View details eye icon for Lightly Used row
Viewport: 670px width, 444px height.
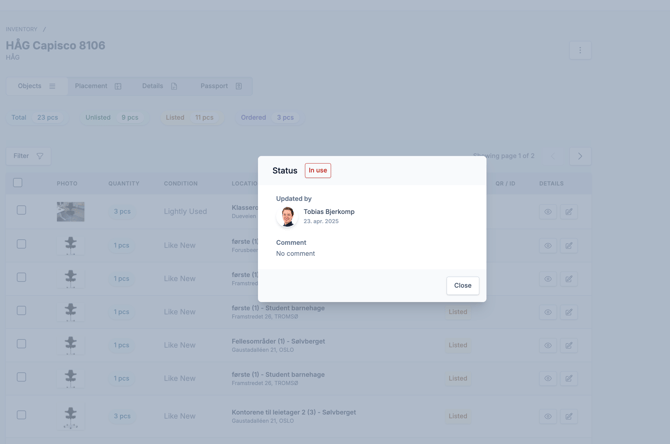tap(548, 212)
